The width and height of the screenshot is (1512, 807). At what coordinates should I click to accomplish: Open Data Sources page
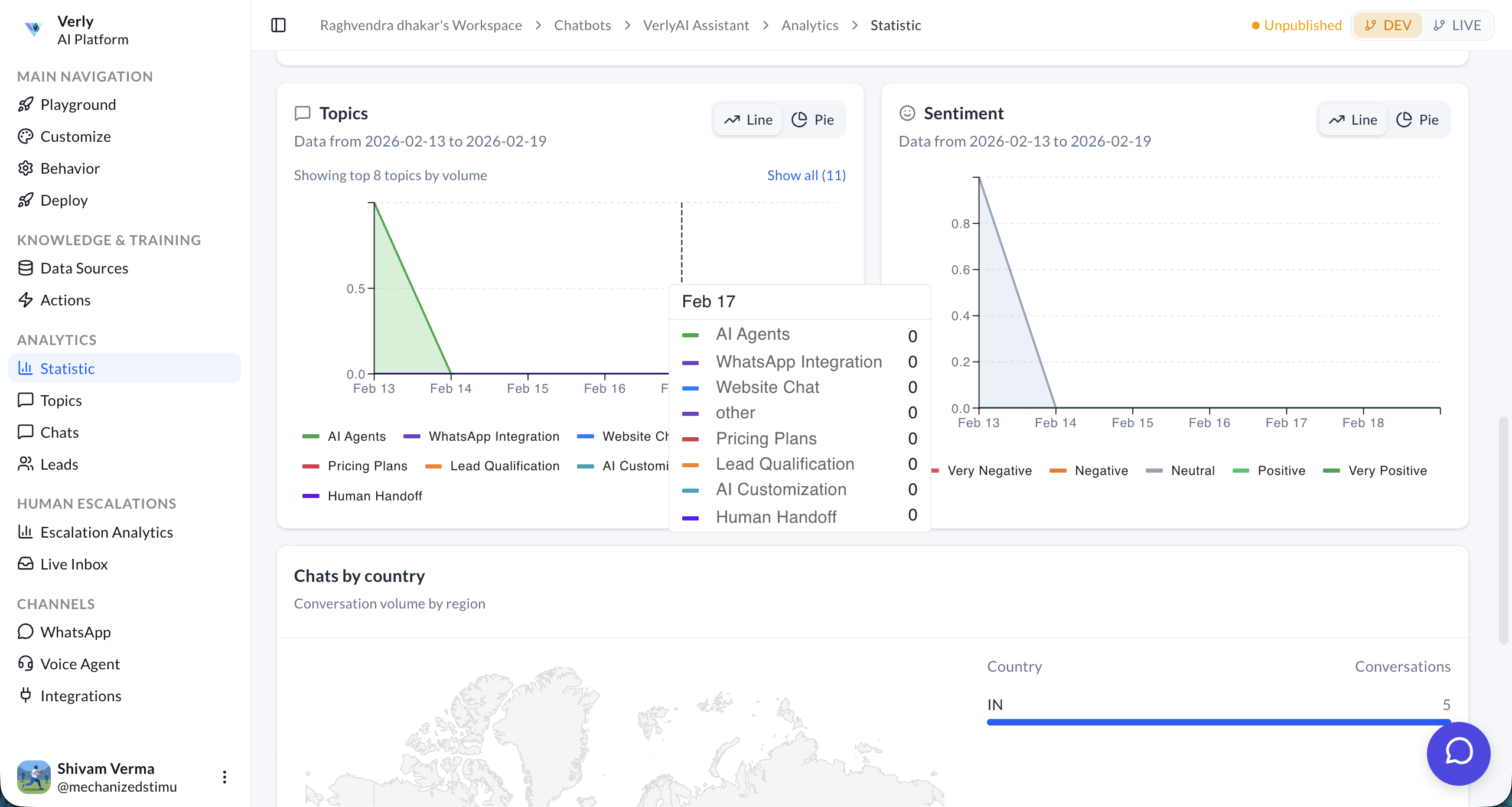pyautogui.click(x=84, y=268)
